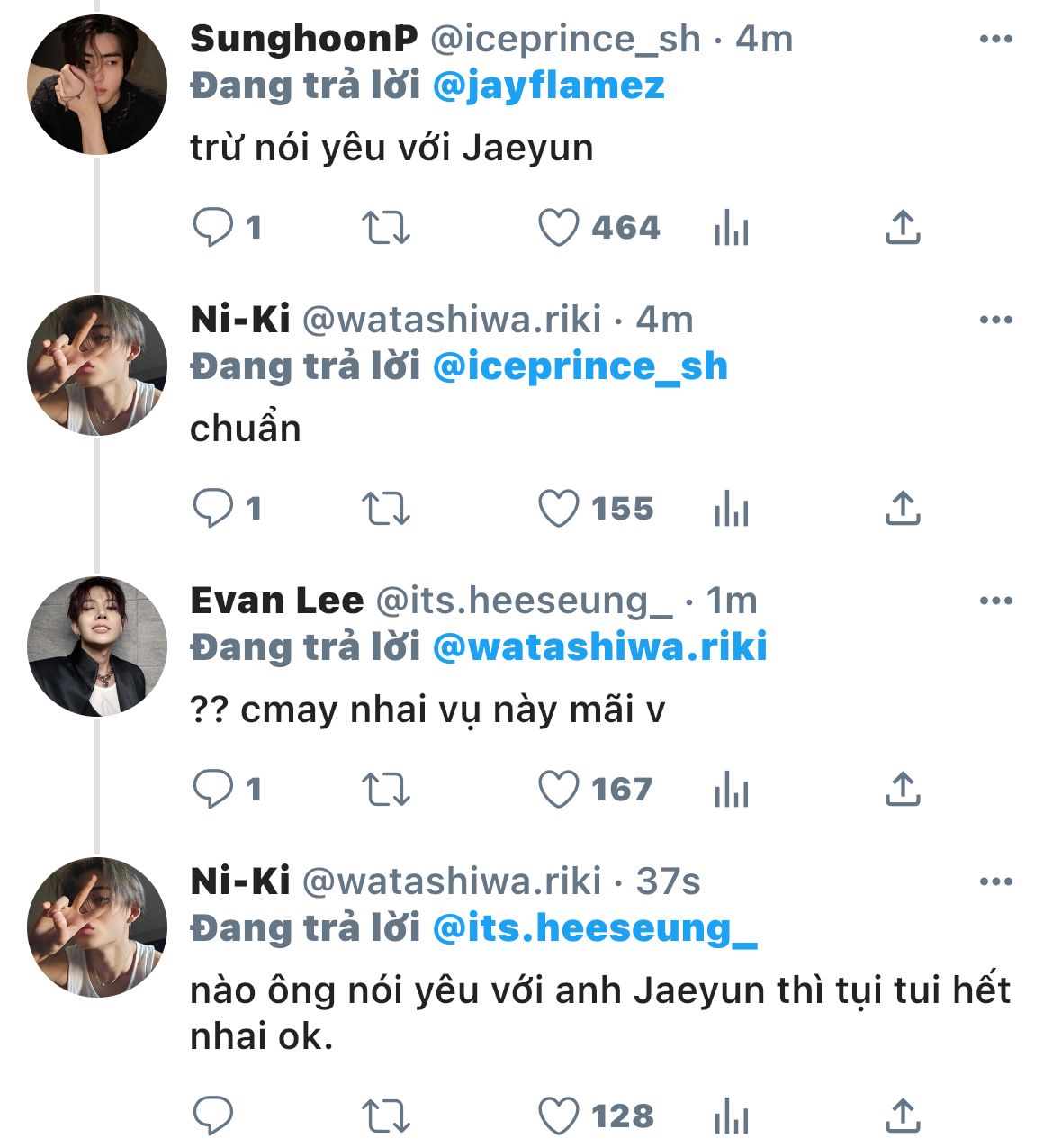Share Evan Lee's tweet
The image size is (1053, 1148).
pos(903,790)
